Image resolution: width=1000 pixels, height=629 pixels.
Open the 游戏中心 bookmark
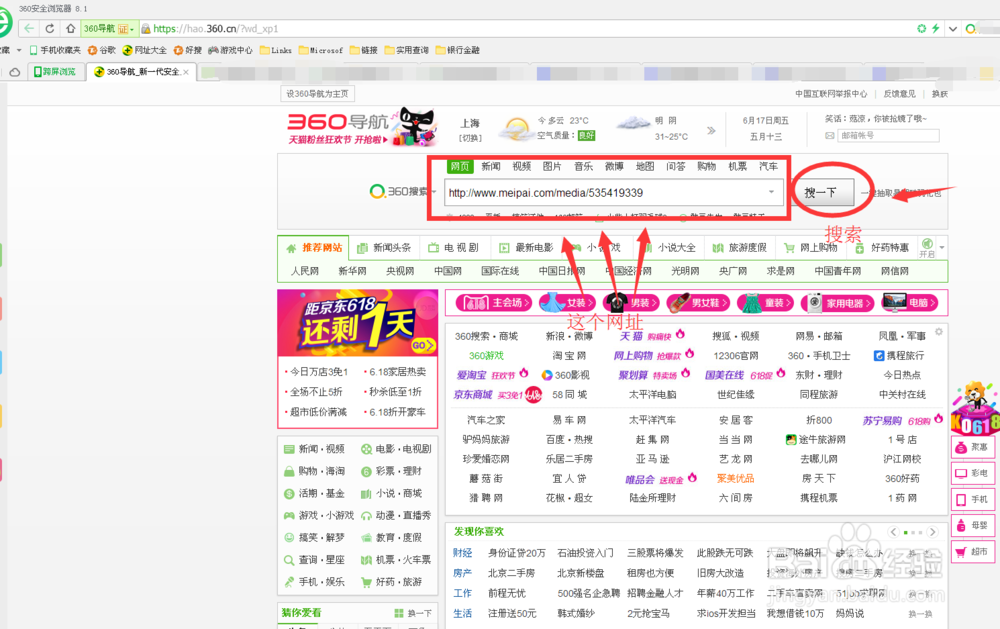pyautogui.click(x=230, y=50)
